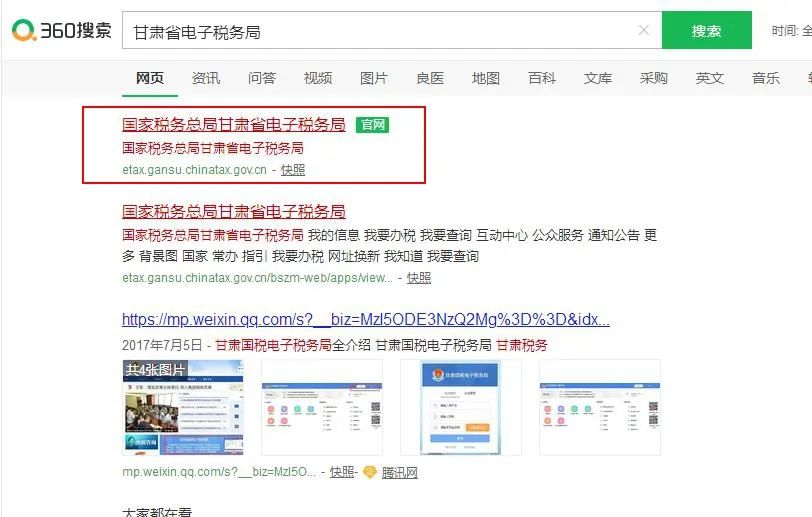The width and height of the screenshot is (812, 517).
Task: Click the etax.gansu.chinatax.gov.cn URL text
Action: 194,170
